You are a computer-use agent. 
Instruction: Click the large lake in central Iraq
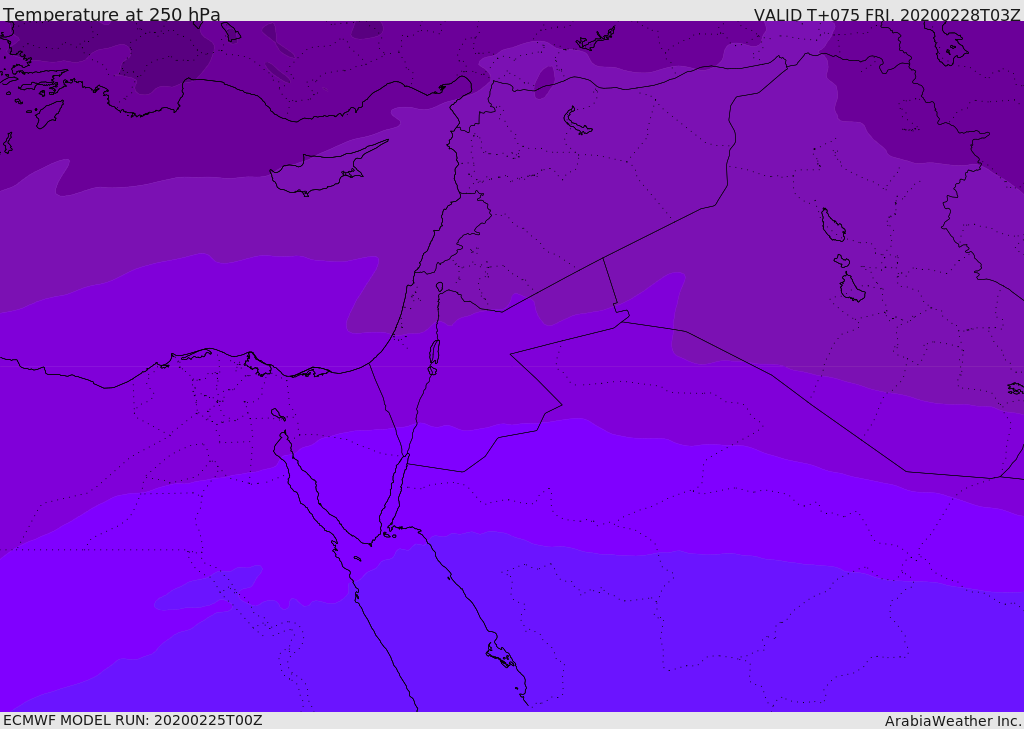[x=833, y=225]
